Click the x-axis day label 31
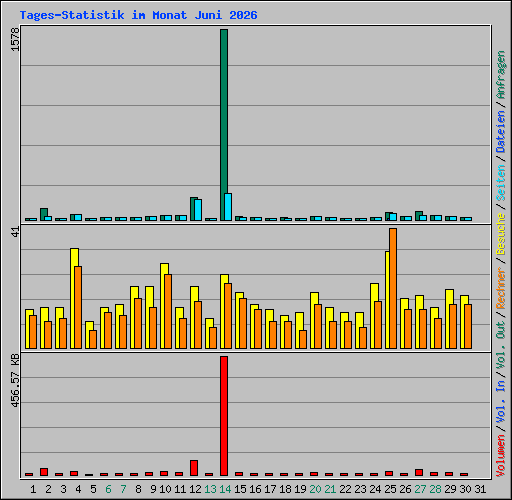 [x=480, y=489]
